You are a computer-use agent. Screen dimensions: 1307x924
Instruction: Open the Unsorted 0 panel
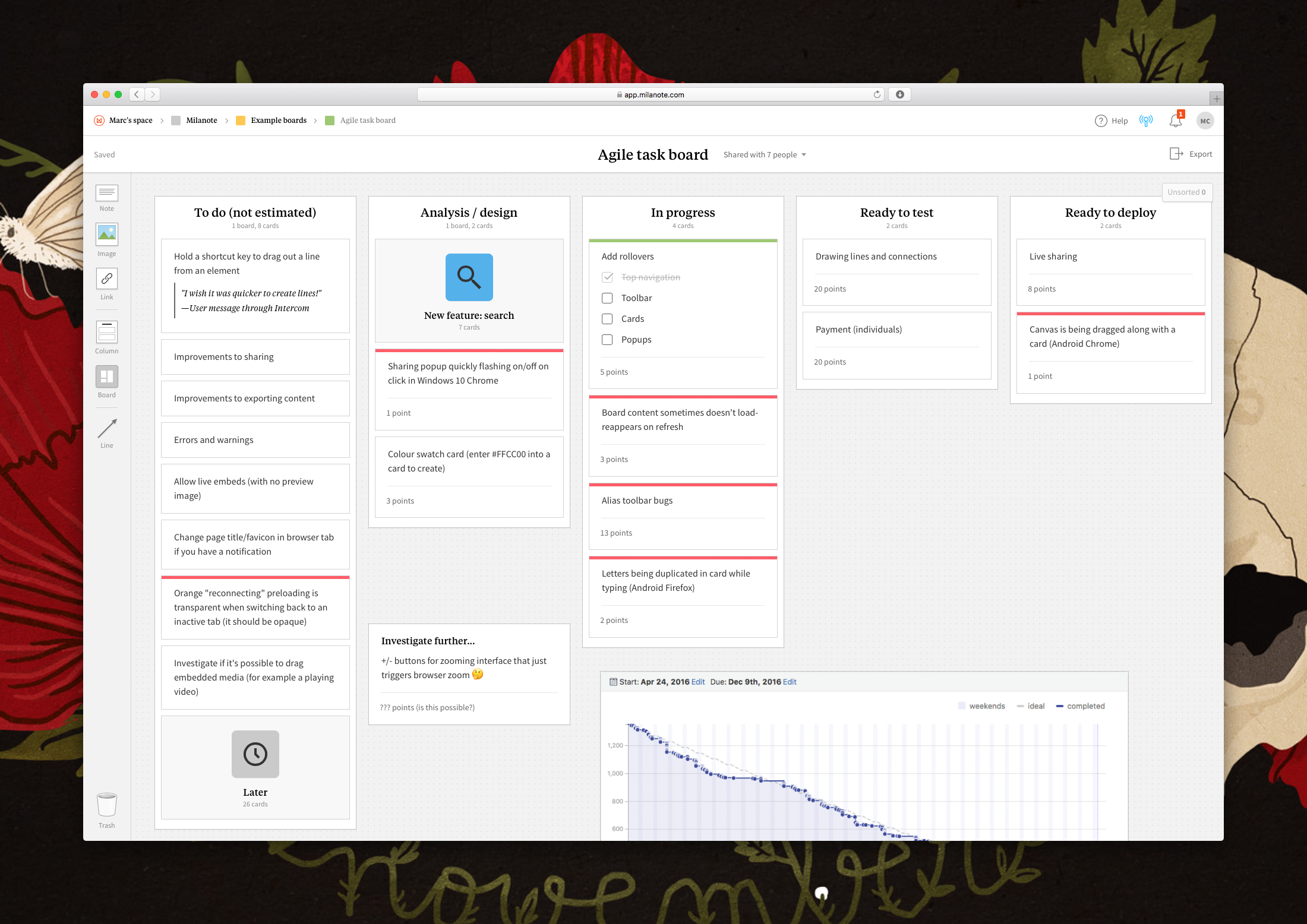coord(1186,192)
